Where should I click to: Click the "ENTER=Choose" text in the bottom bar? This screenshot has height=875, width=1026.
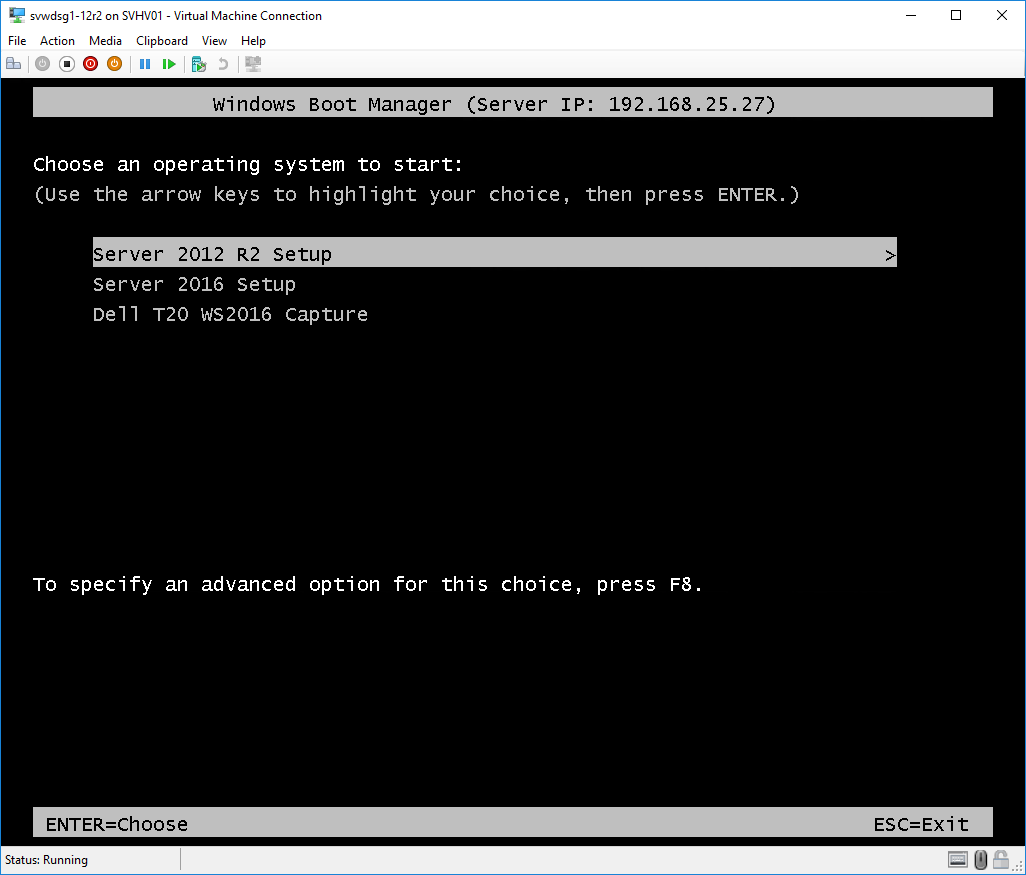pos(117,824)
